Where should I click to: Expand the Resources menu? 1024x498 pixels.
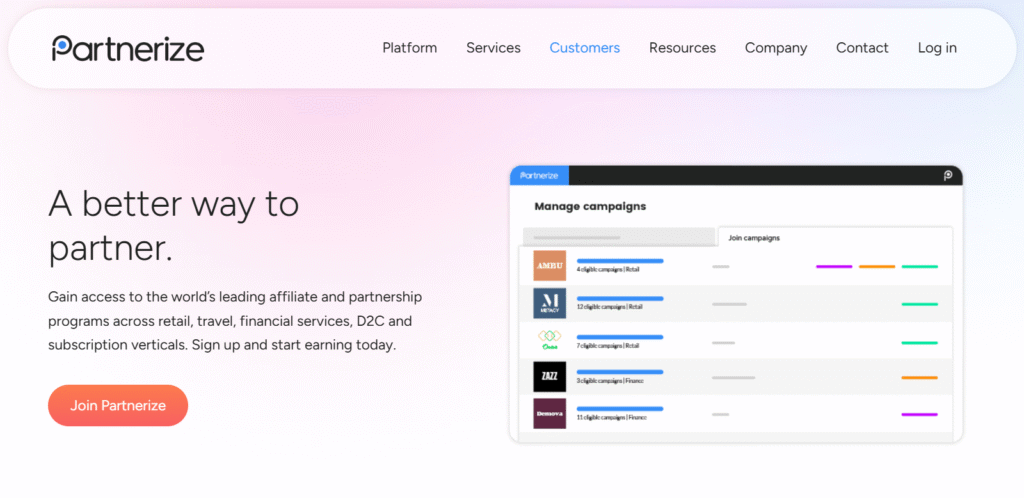click(682, 48)
